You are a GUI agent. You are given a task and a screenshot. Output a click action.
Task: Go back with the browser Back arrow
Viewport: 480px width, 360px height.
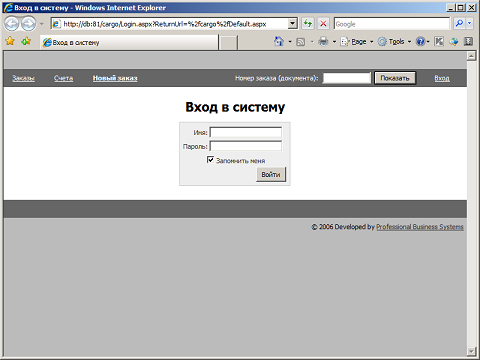coord(12,24)
